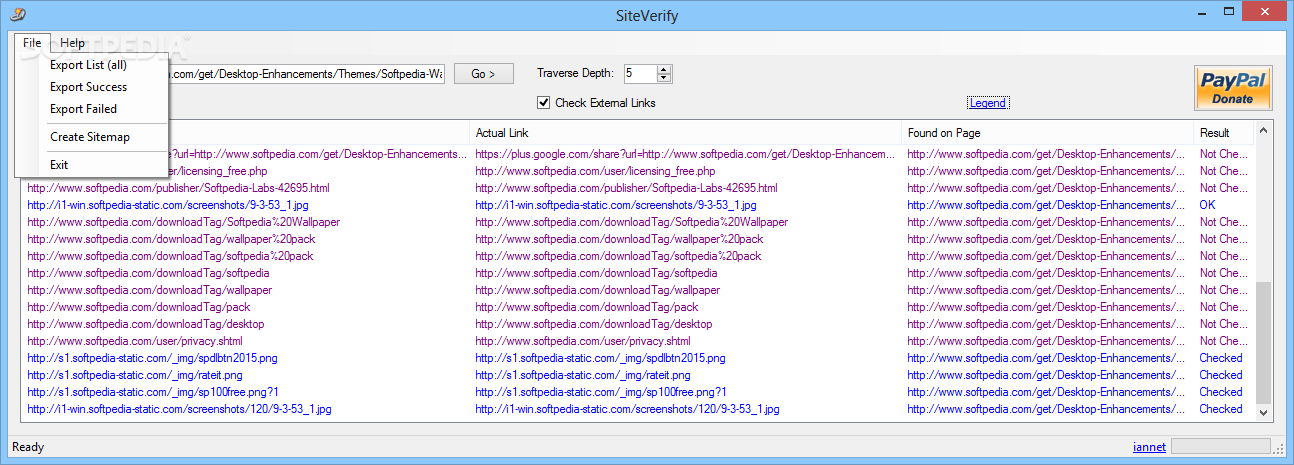Select the screenshots/120/9-3-53_1.jpg Actual Link cell

[627, 409]
